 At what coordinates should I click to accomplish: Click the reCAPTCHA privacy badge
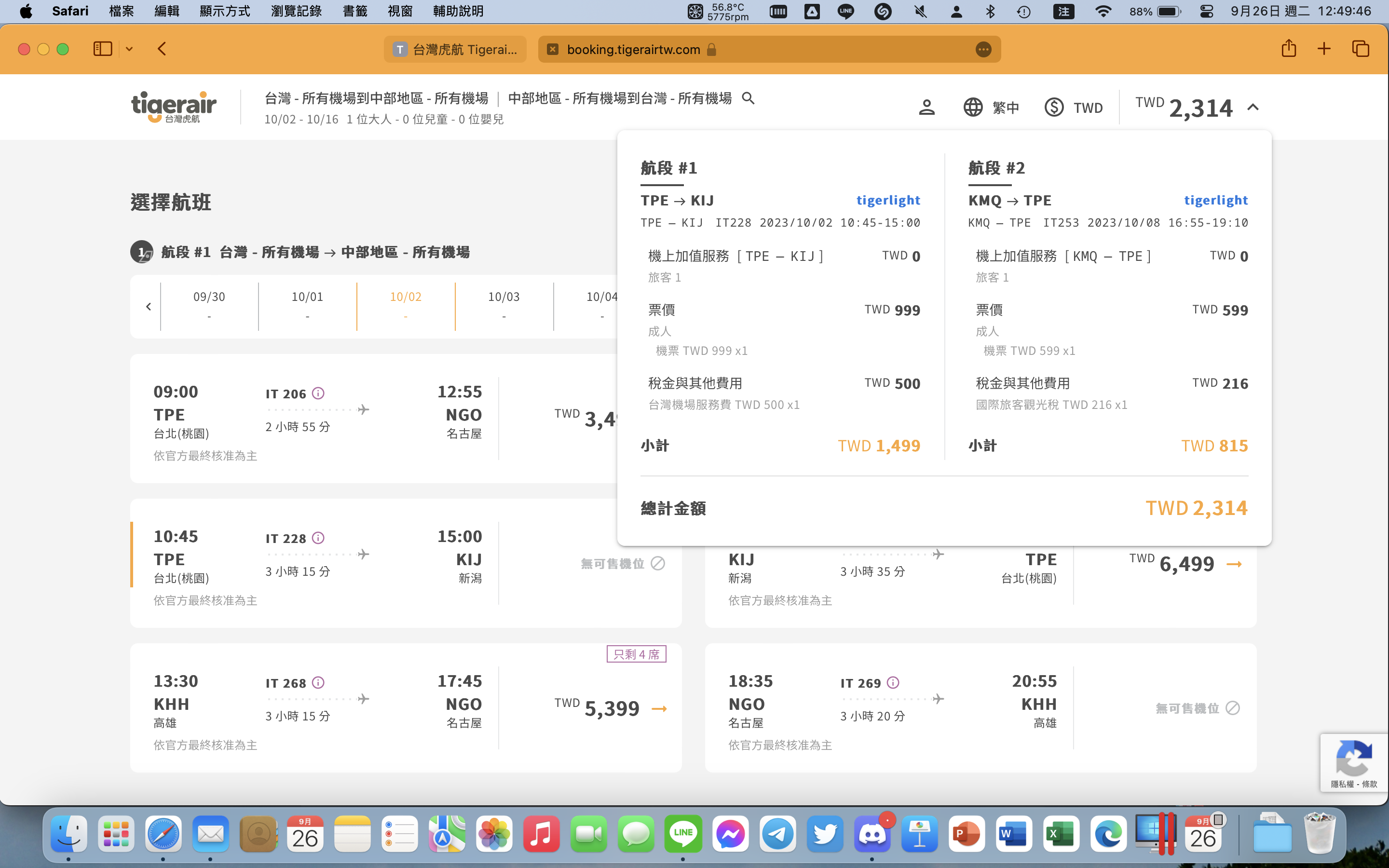1354,762
